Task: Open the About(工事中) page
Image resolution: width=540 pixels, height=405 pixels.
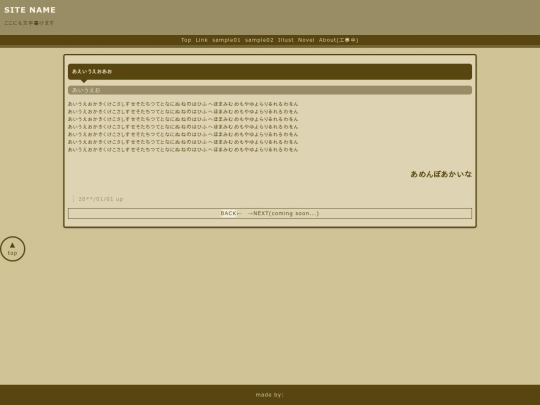Action: coord(338,40)
